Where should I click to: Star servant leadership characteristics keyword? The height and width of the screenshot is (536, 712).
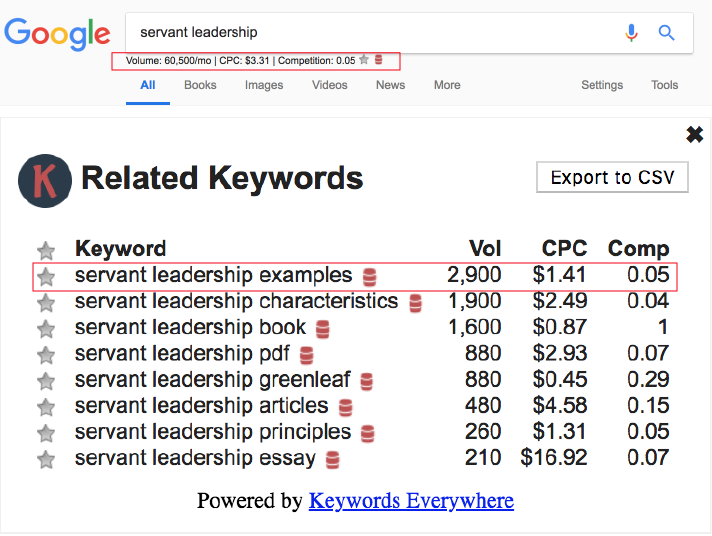(46, 303)
